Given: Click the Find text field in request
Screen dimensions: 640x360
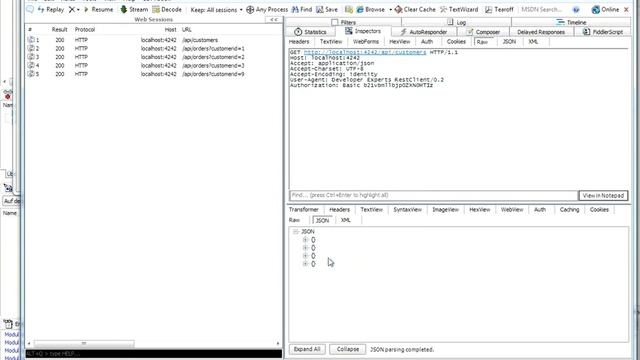Looking at the screenshot, I should pyautogui.click(x=433, y=196).
